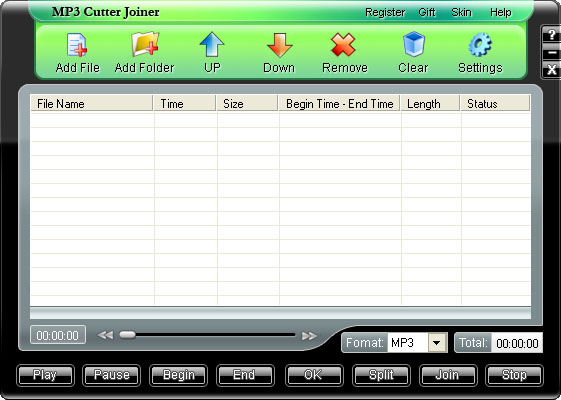Minimize the MP3 Cutter Joiner window

pyautogui.click(x=551, y=53)
